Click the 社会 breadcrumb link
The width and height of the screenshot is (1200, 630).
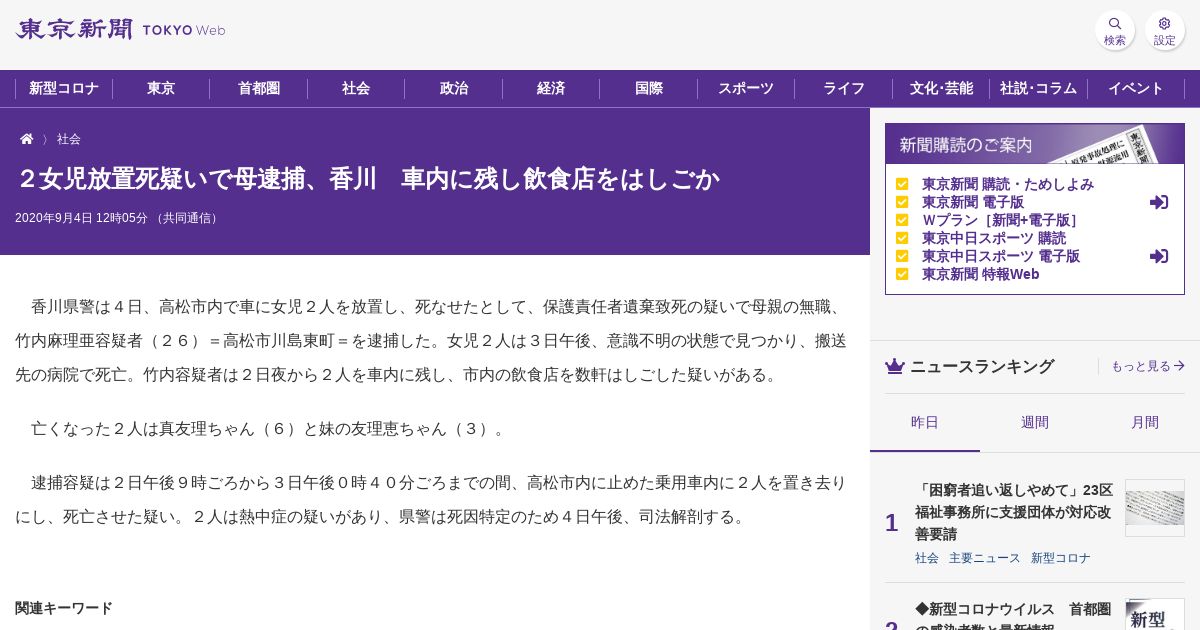point(69,139)
